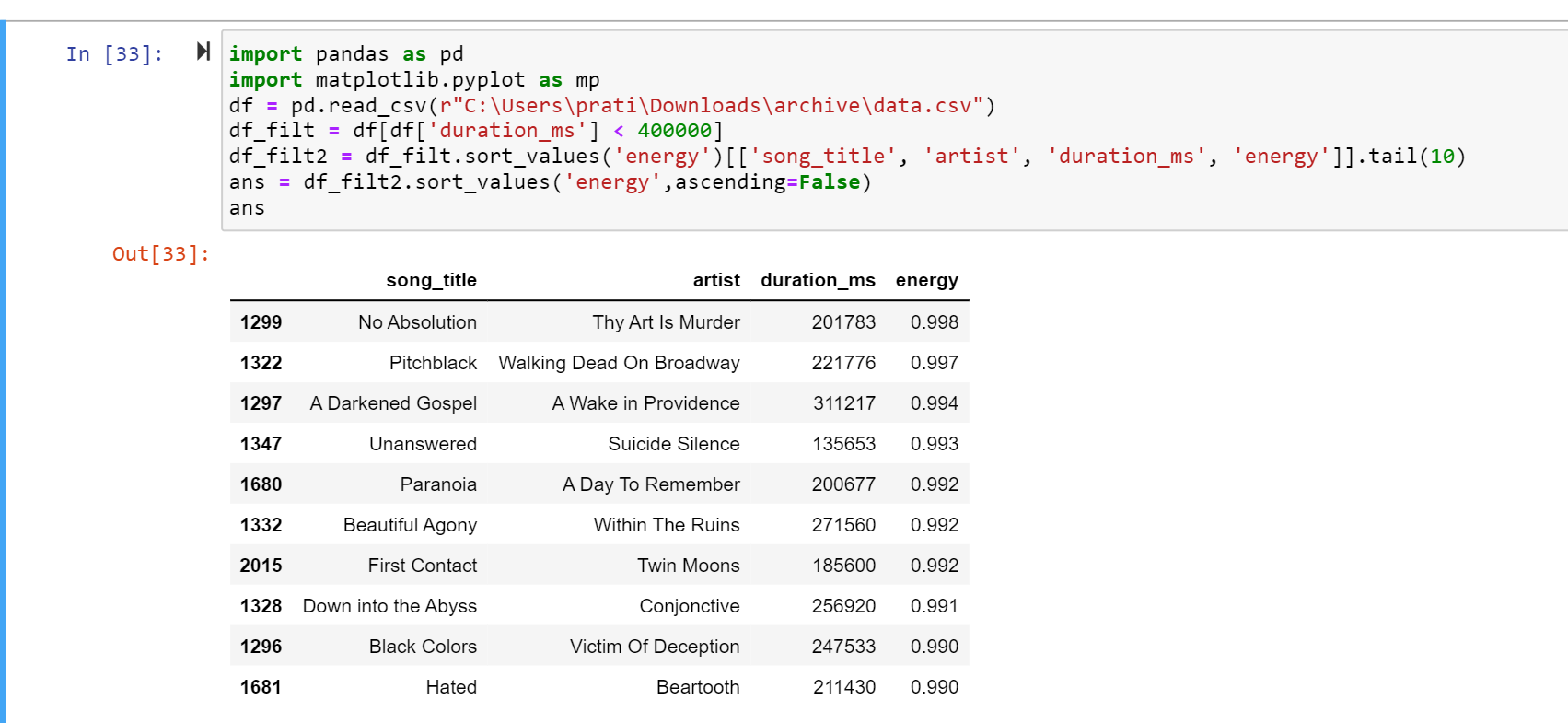Image resolution: width=1568 pixels, height=723 pixels.
Task: Select row index 1347
Action: point(261,444)
